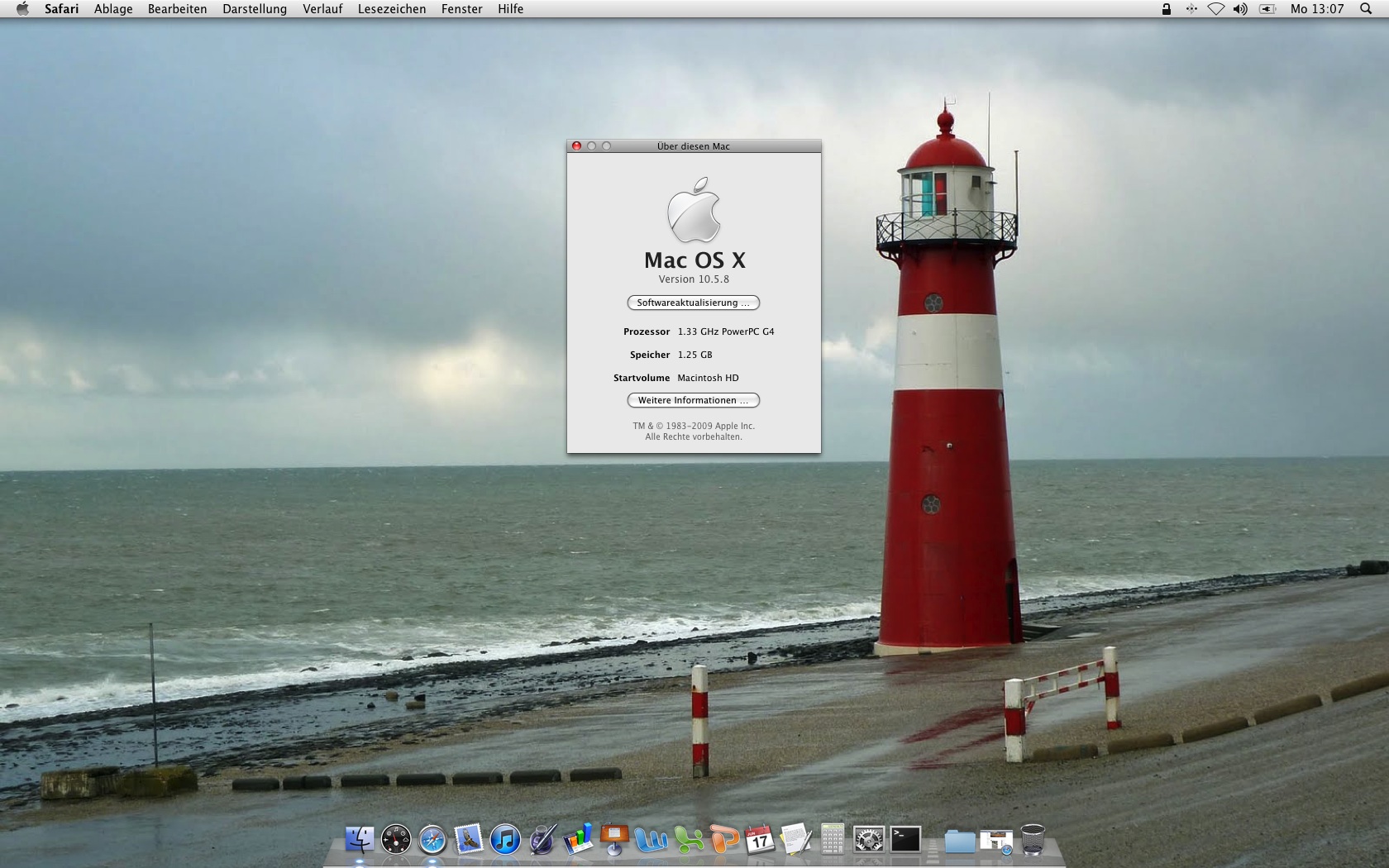Open the Trash in the Dock
The width and height of the screenshot is (1389, 868).
coord(1033,840)
